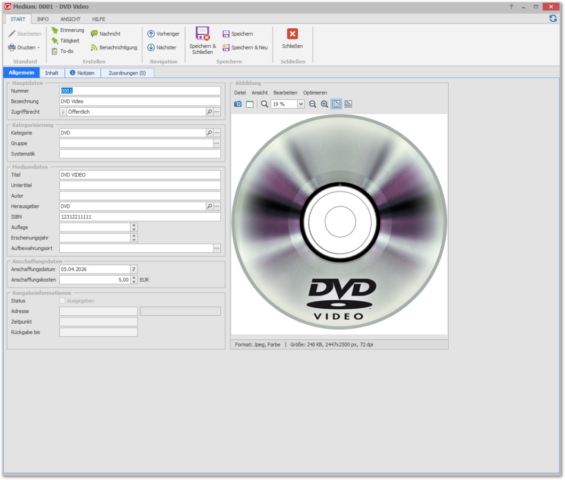The image size is (565, 480).
Task: Open the Optimieren menu in Abbildung panel
Action: [315, 93]
